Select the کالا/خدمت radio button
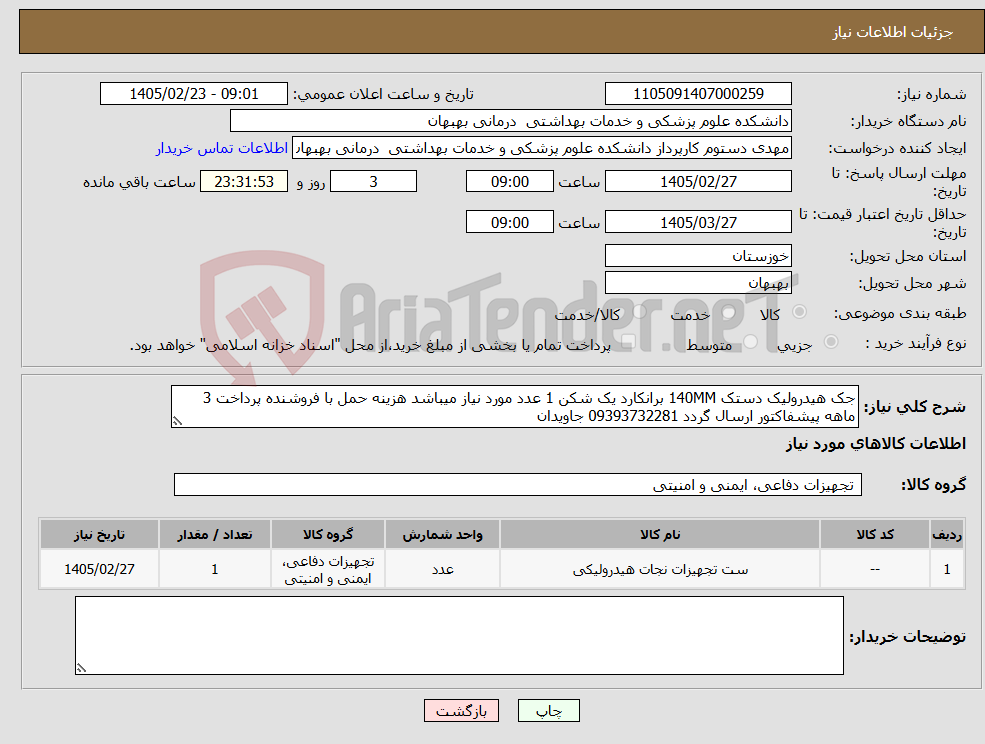The image size is (985, 744). coord(639,312)
